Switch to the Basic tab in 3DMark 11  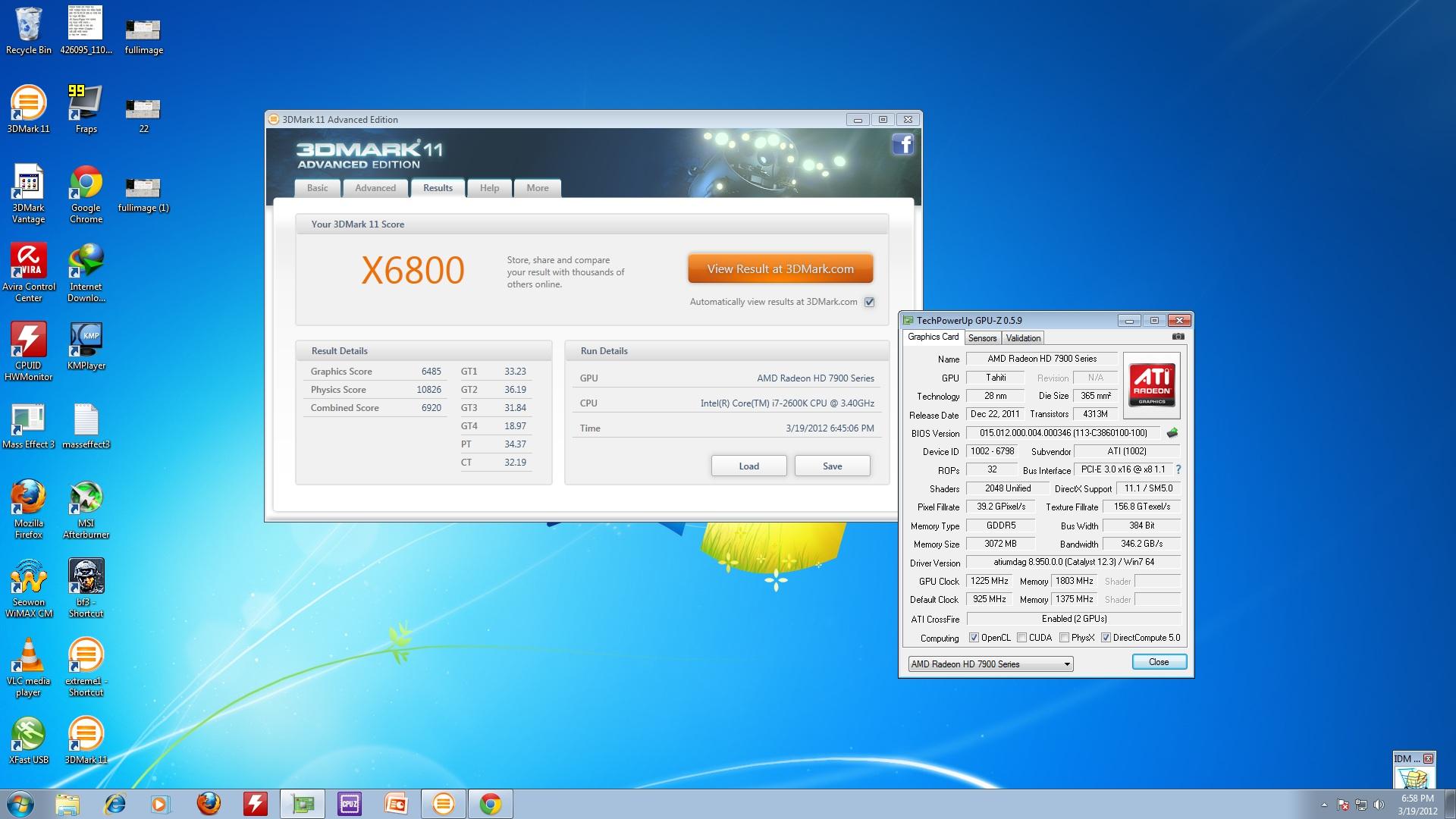[x=317, y=188]
